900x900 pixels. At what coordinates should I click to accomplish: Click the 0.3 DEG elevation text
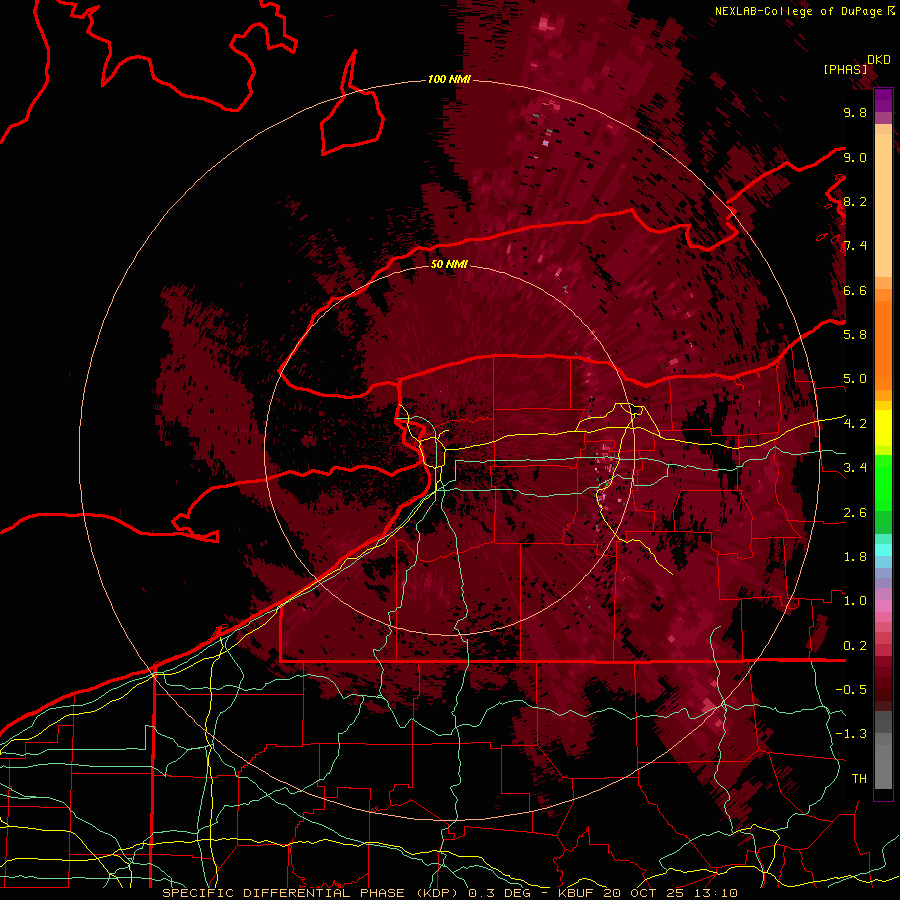click(499, 893)
